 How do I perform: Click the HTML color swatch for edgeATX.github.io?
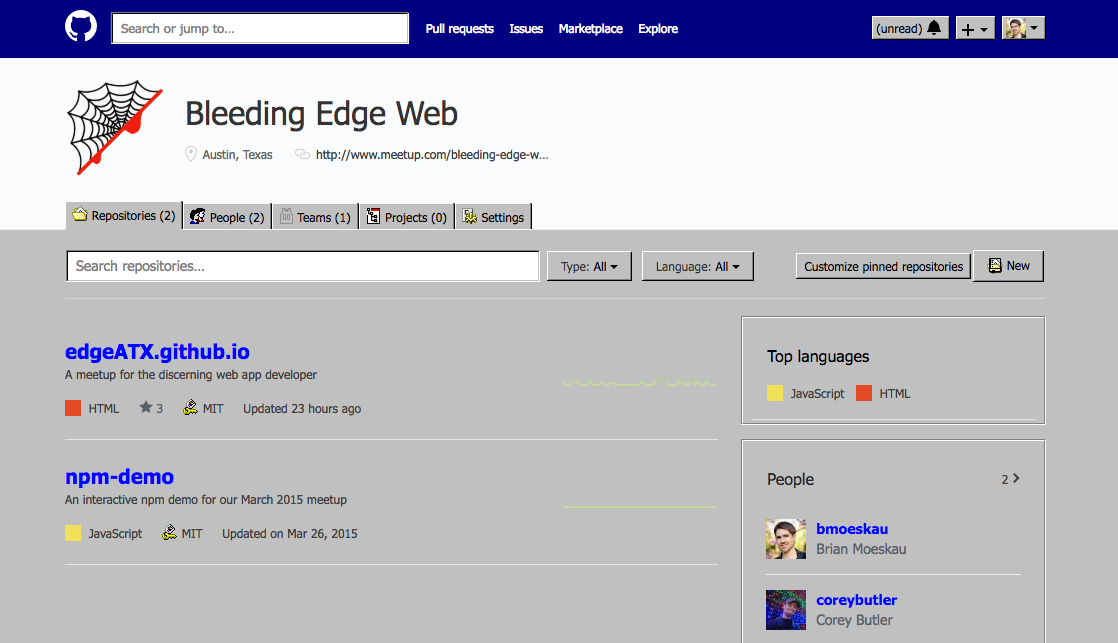[73, 408]
